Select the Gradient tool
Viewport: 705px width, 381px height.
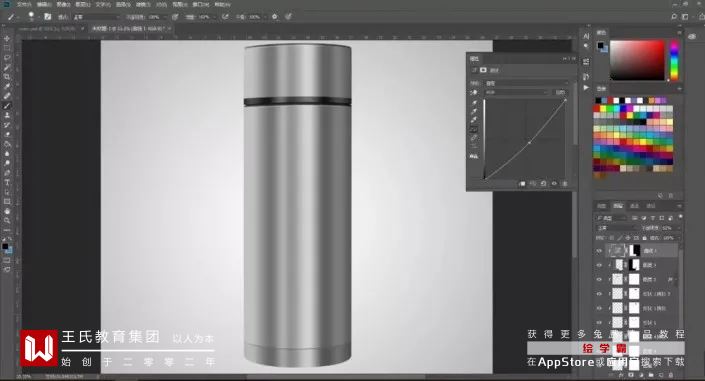pos(7,144)
